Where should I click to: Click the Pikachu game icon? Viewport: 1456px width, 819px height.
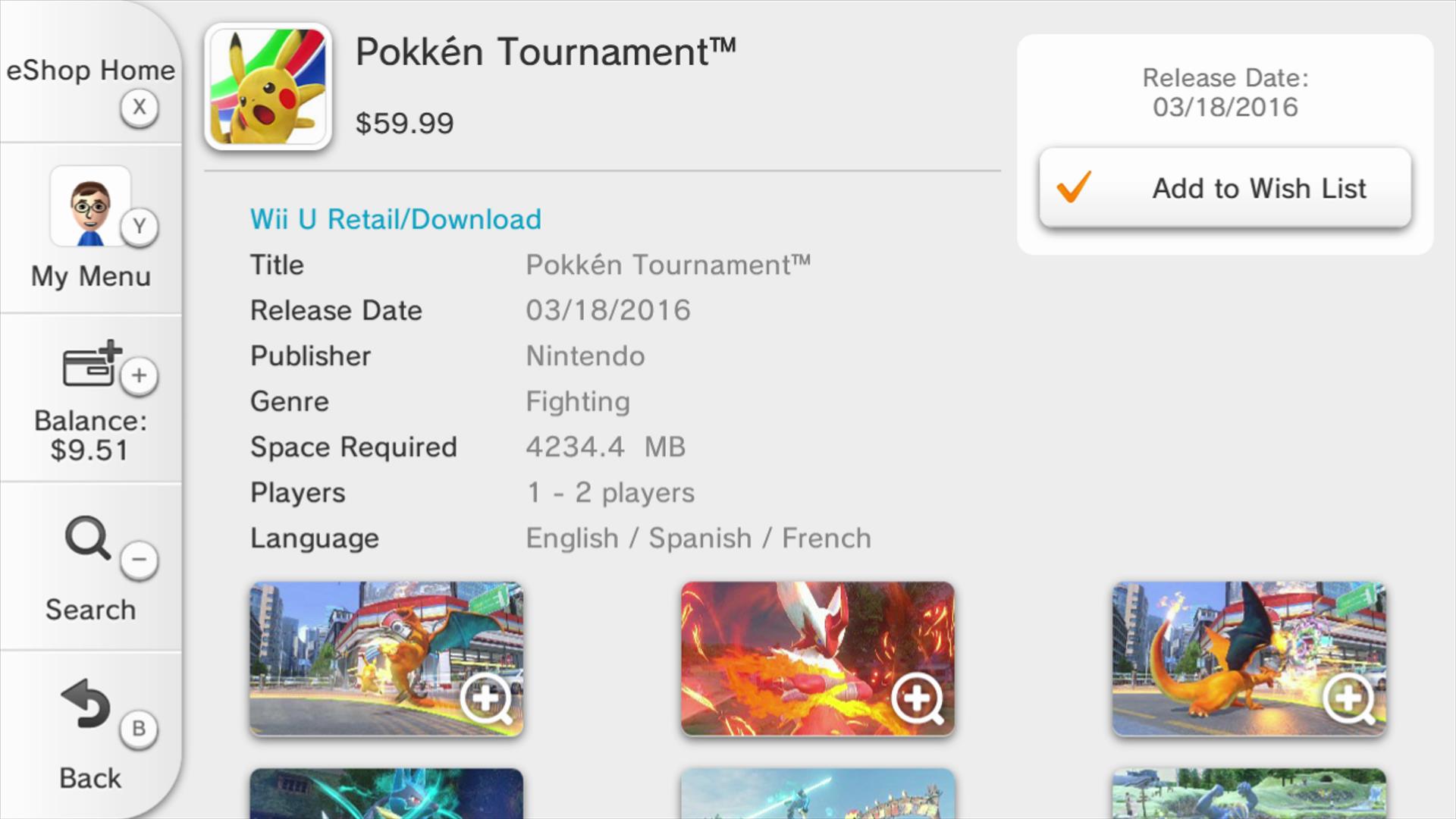[x=268, y=86]
